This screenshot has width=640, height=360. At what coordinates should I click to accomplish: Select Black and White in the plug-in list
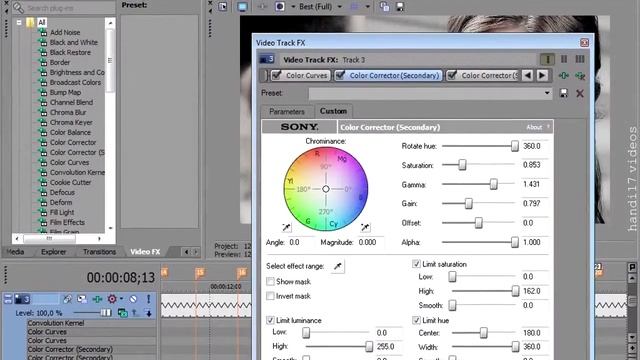pos(73,42)
